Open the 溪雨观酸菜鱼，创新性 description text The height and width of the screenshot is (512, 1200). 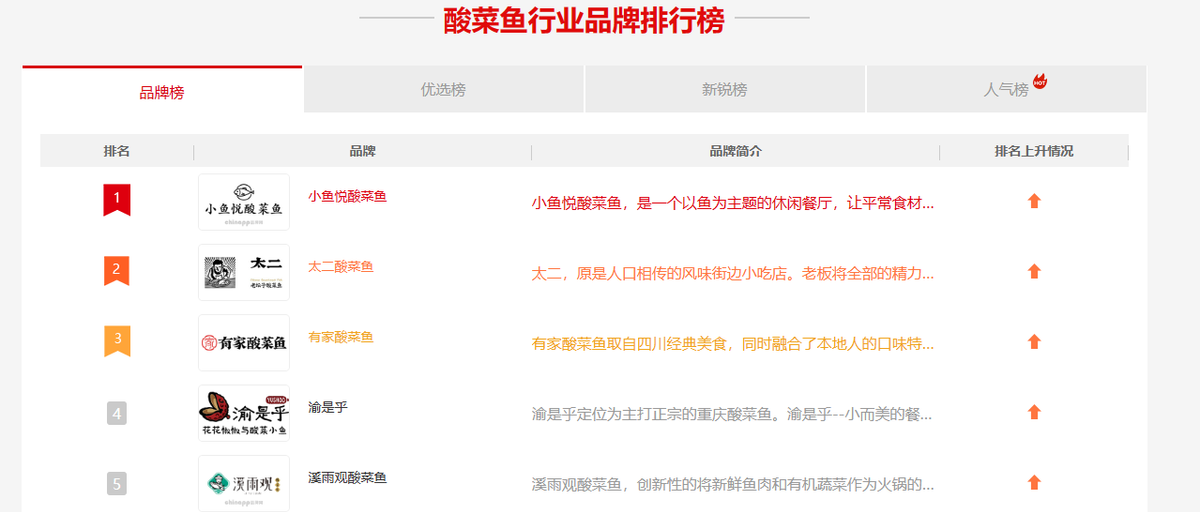point(733,484)
